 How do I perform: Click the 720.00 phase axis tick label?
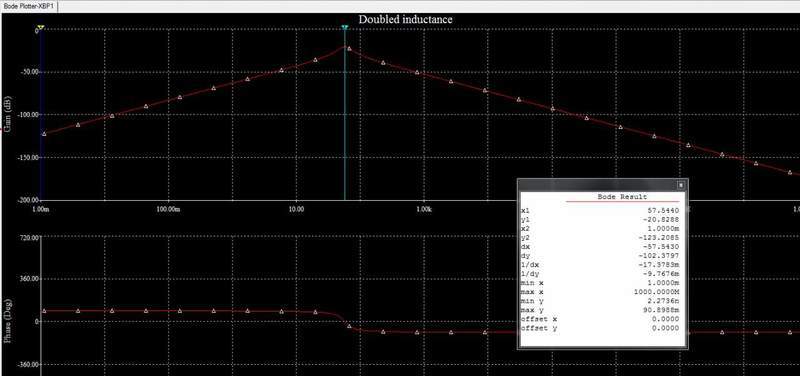click(30, 237)
